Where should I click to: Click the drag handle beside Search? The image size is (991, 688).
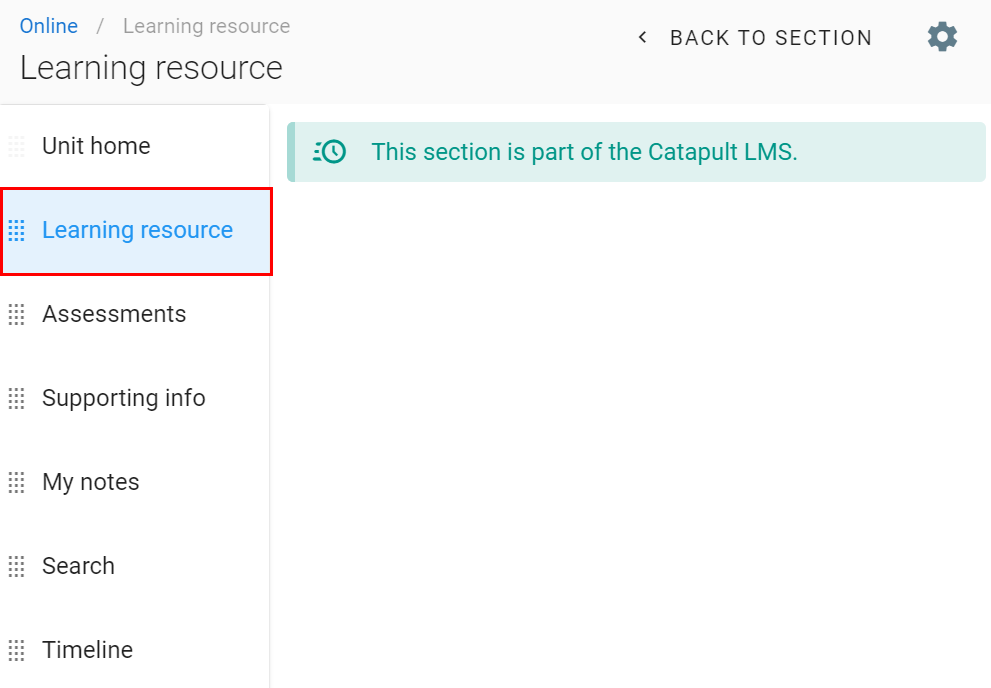(x=16, y=567)
